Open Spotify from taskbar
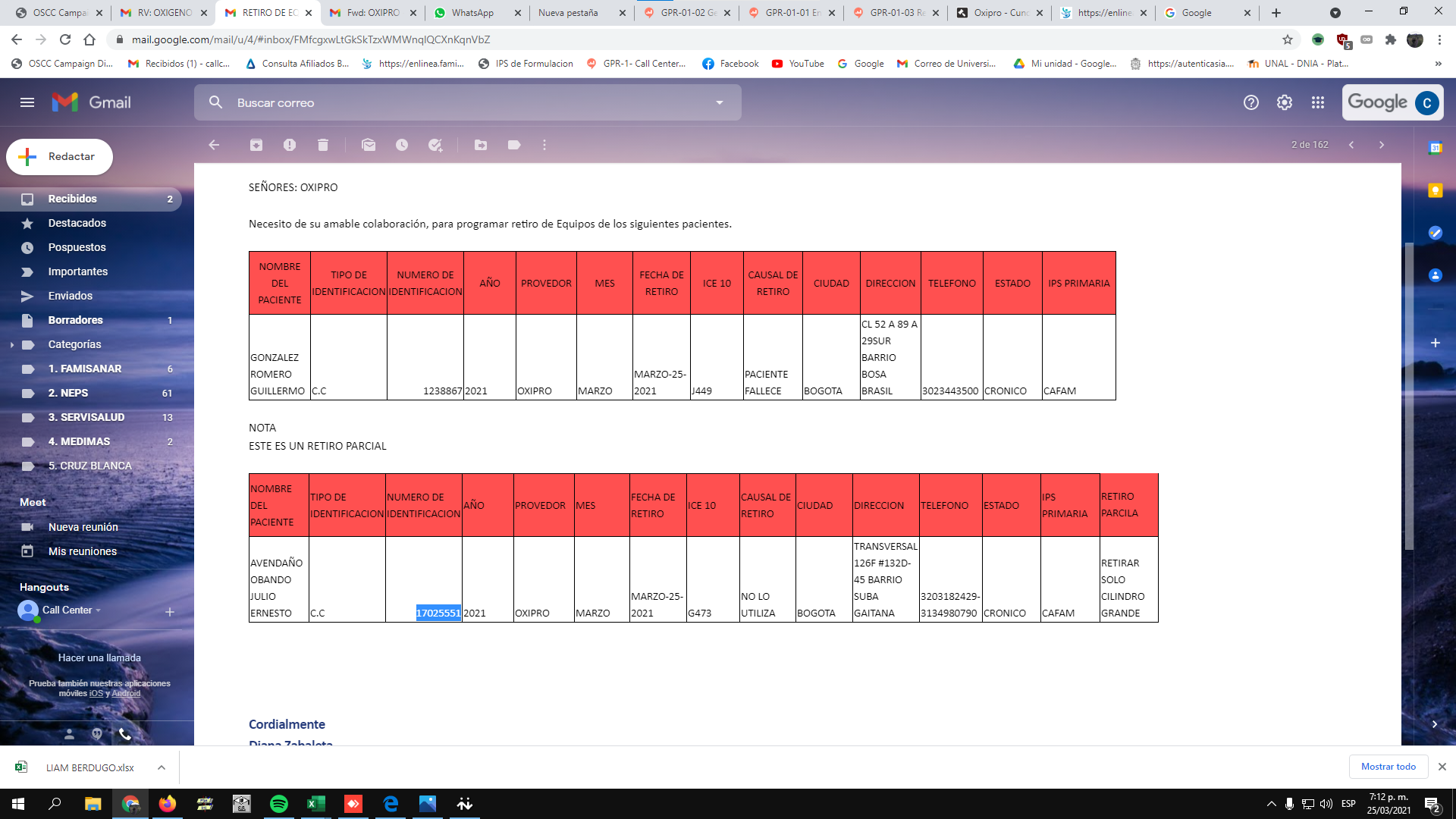This screenshot has width=1456, height=819. click(x=279, y=804)
